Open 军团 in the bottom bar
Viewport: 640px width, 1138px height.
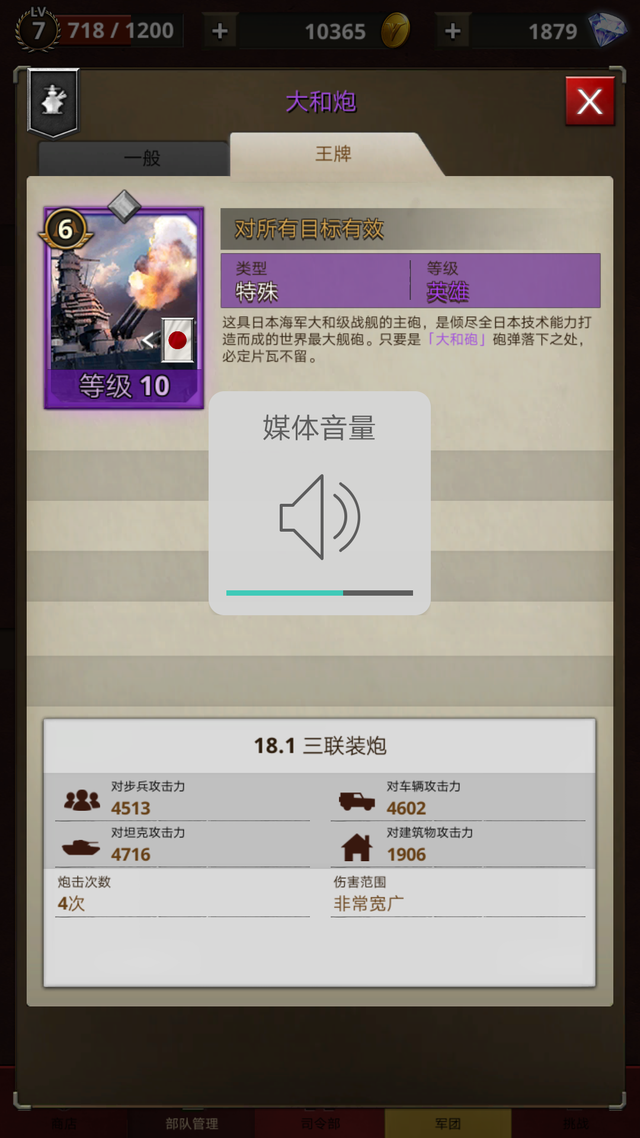pyautogui.click(x=448, y=1123)
